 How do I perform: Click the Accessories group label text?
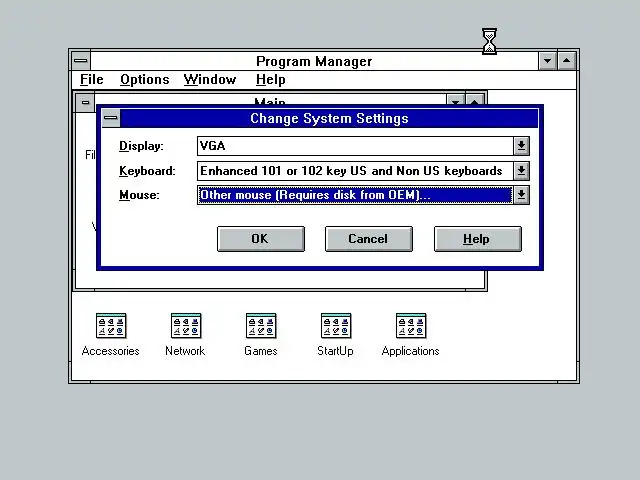coord(111,351)
